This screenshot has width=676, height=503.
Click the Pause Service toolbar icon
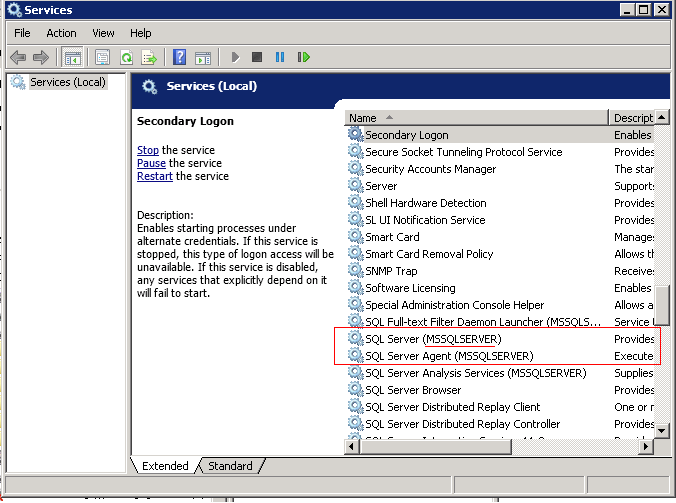tap(280, 57)
